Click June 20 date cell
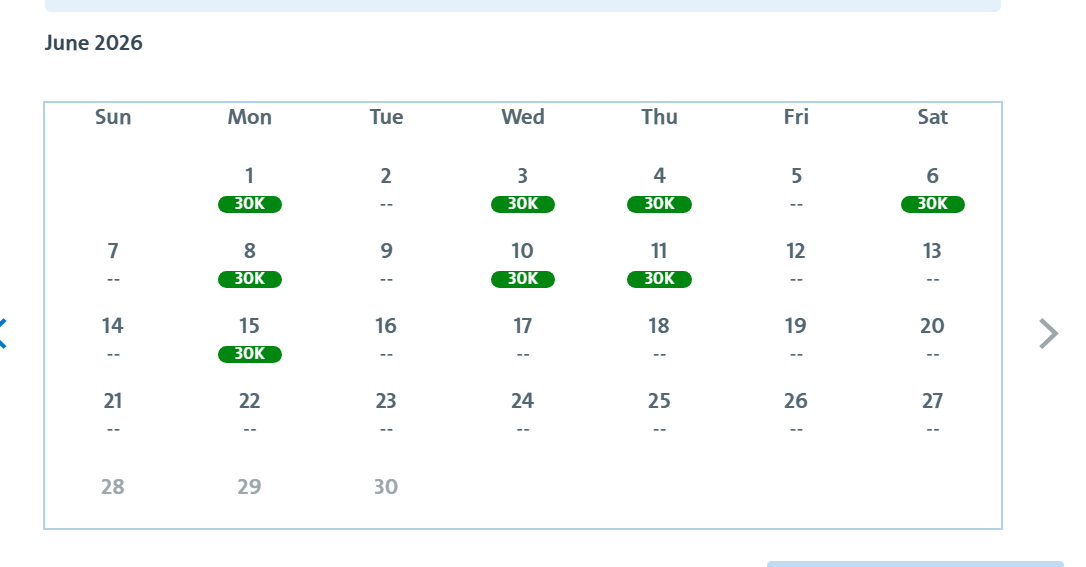1086x567 pixels. [x=932, y=339]
